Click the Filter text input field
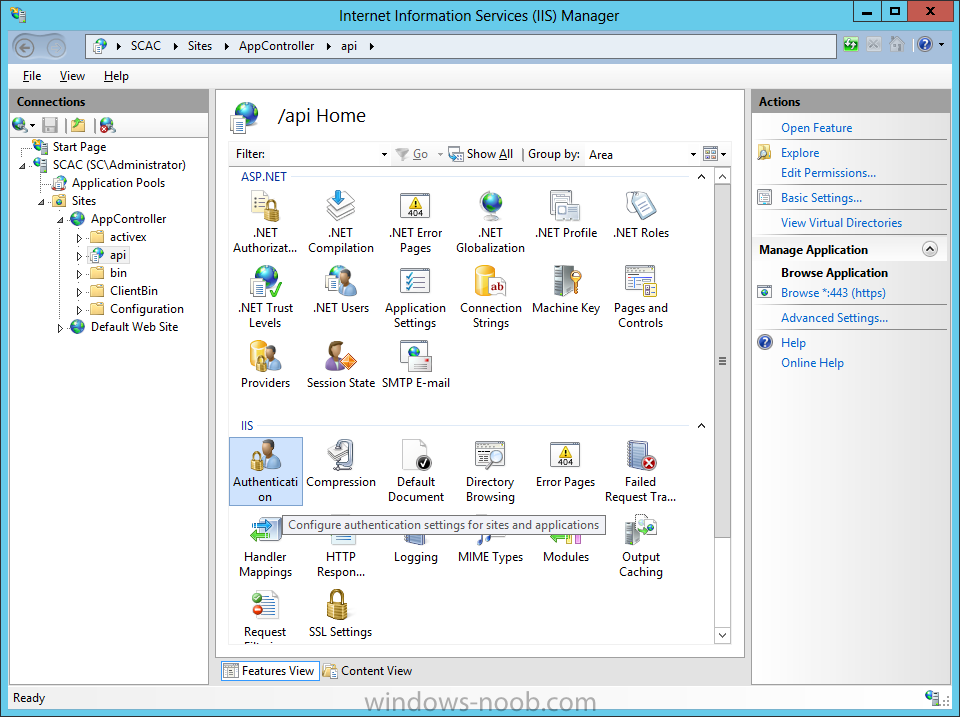 [x=324, y=154]
